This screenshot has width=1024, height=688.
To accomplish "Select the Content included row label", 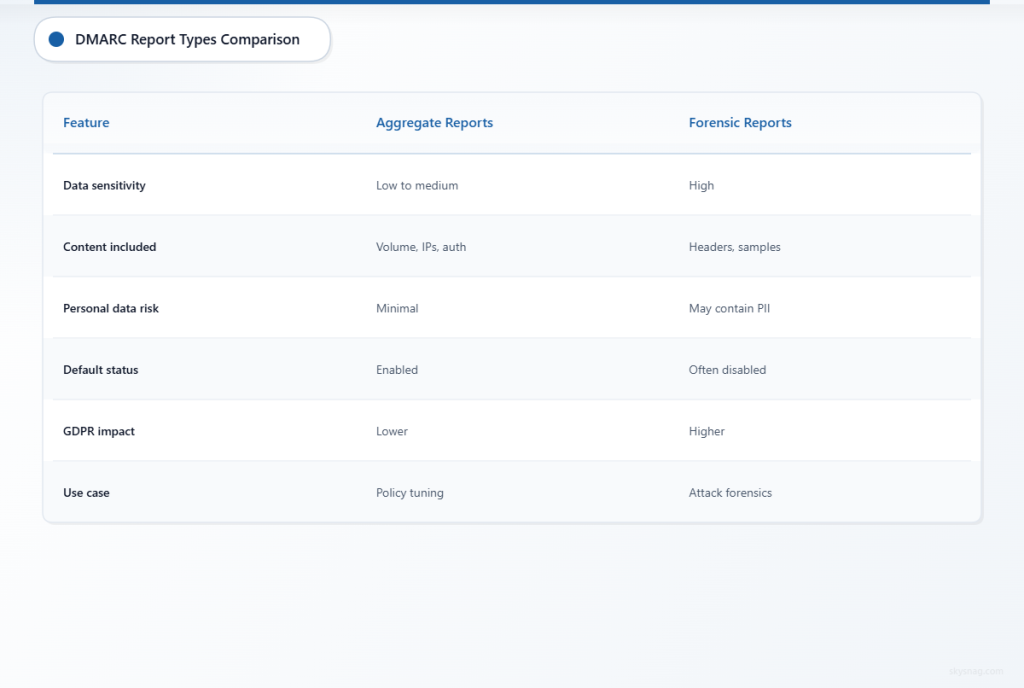I will (x=110, y=247).
